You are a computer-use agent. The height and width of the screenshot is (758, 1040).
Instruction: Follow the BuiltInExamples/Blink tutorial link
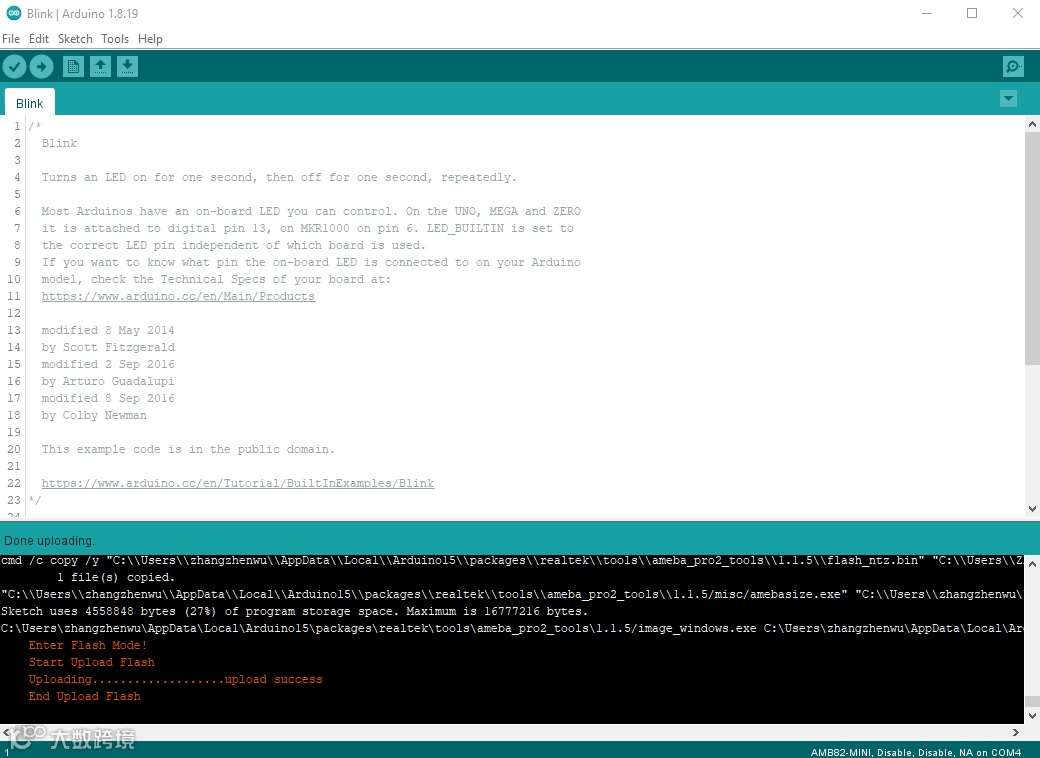[238, 483]
